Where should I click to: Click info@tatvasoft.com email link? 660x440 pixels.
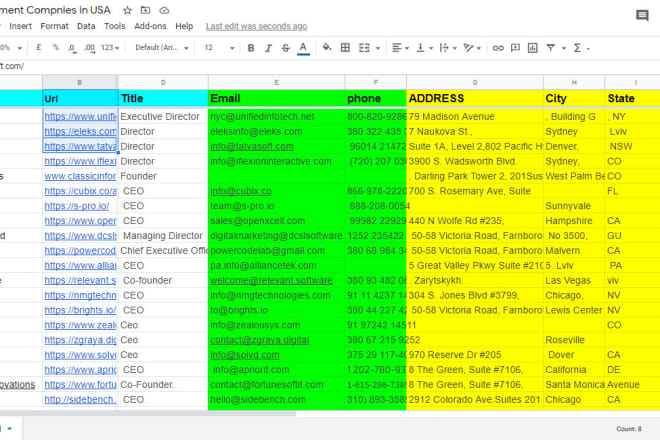click(x=252, y=147)
